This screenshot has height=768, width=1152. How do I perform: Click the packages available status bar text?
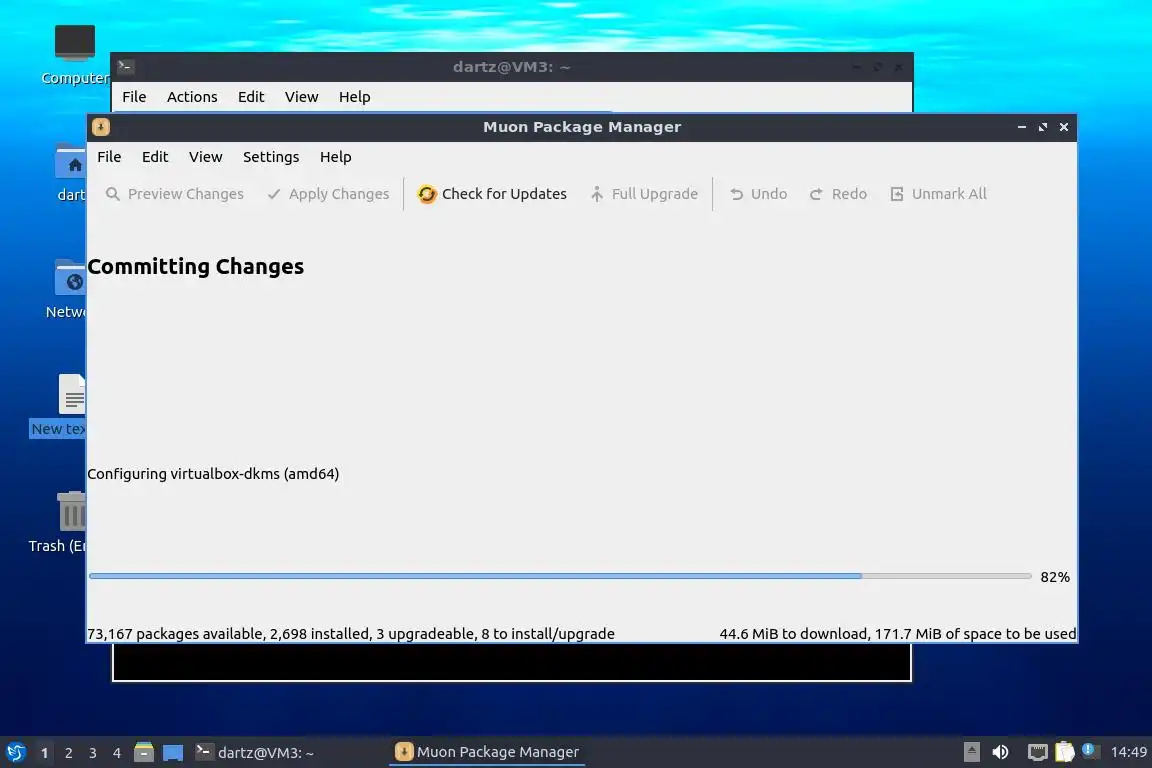point(350,634)
